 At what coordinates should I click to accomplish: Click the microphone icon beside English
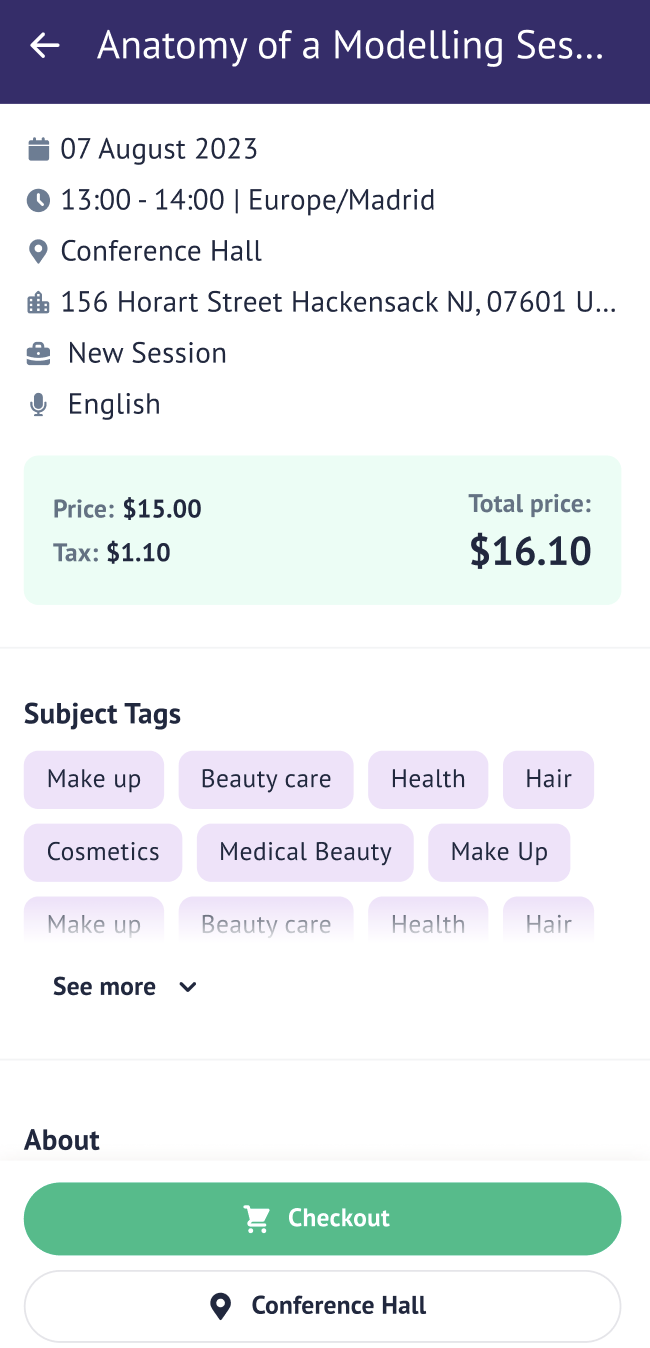(38, 405)
